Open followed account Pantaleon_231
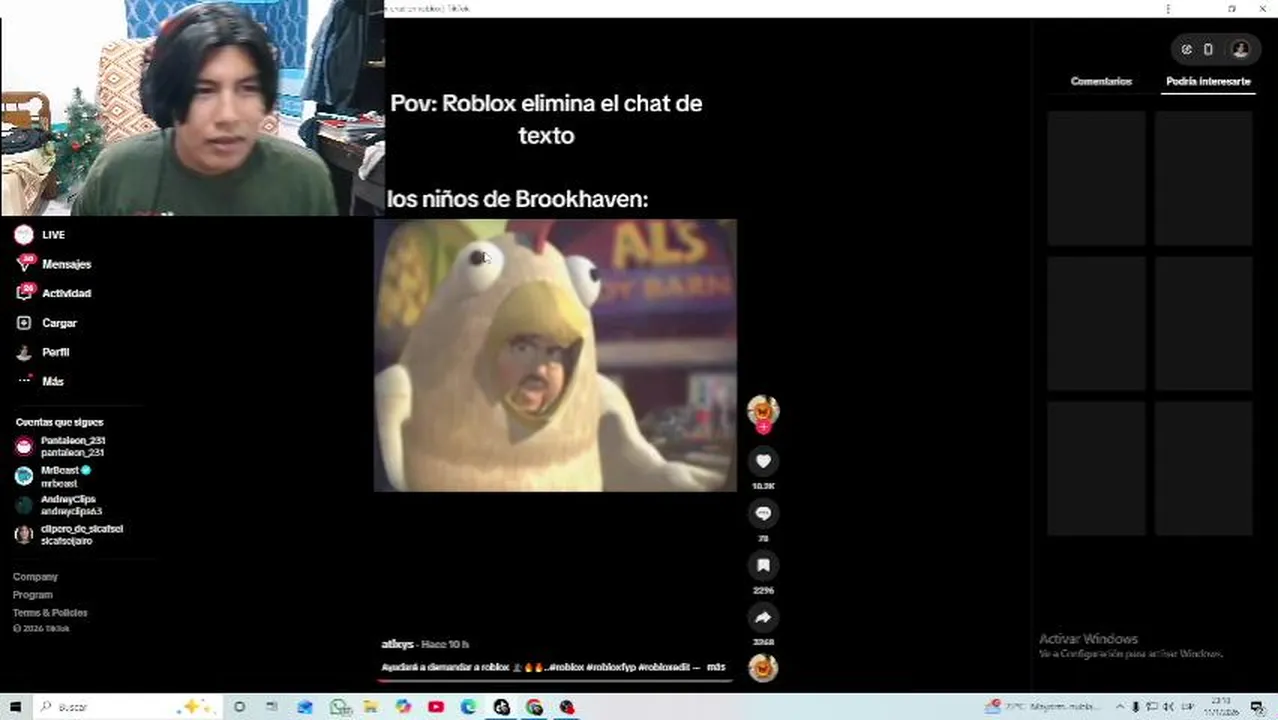Screen dimensions: 1278x720 click(60, 446)
